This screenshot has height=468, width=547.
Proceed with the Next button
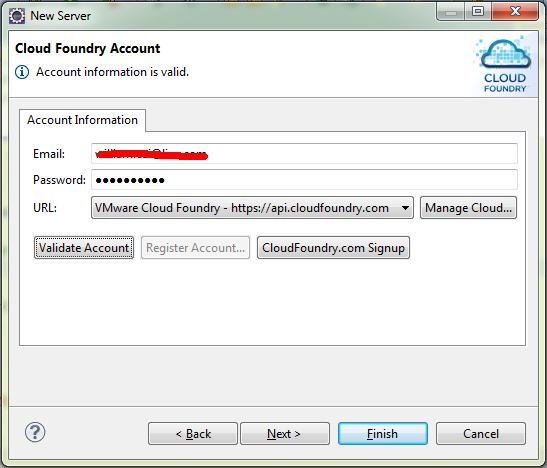pyautogui.click(x=285, y=434)
